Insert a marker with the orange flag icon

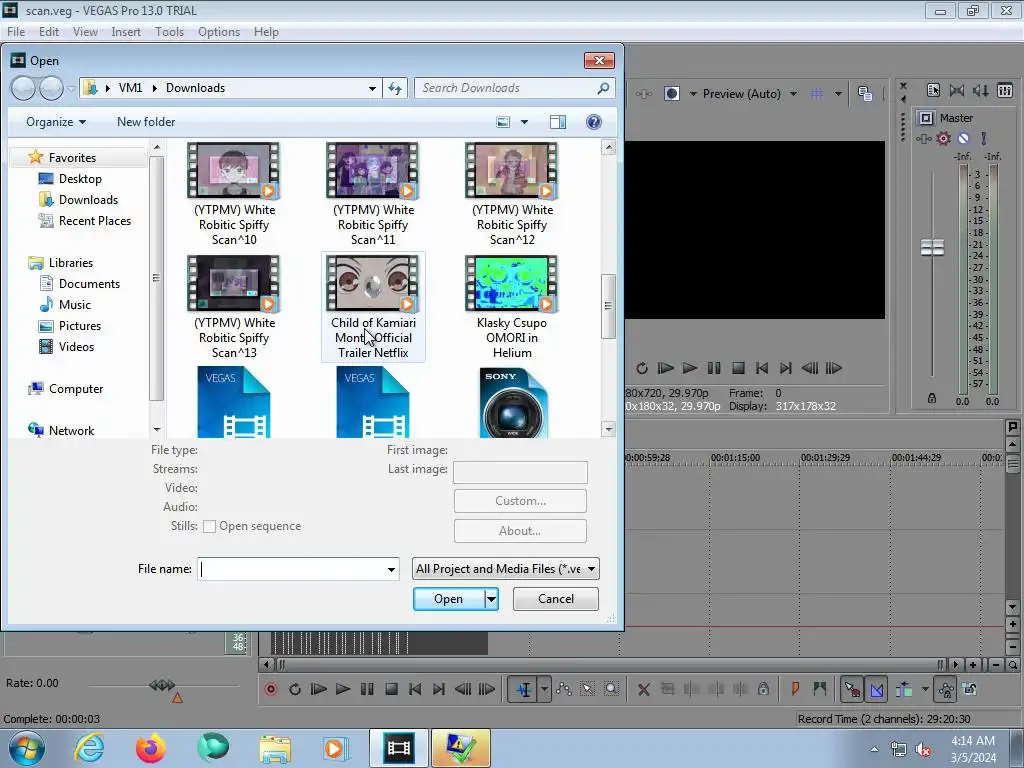tap(795, 688)
